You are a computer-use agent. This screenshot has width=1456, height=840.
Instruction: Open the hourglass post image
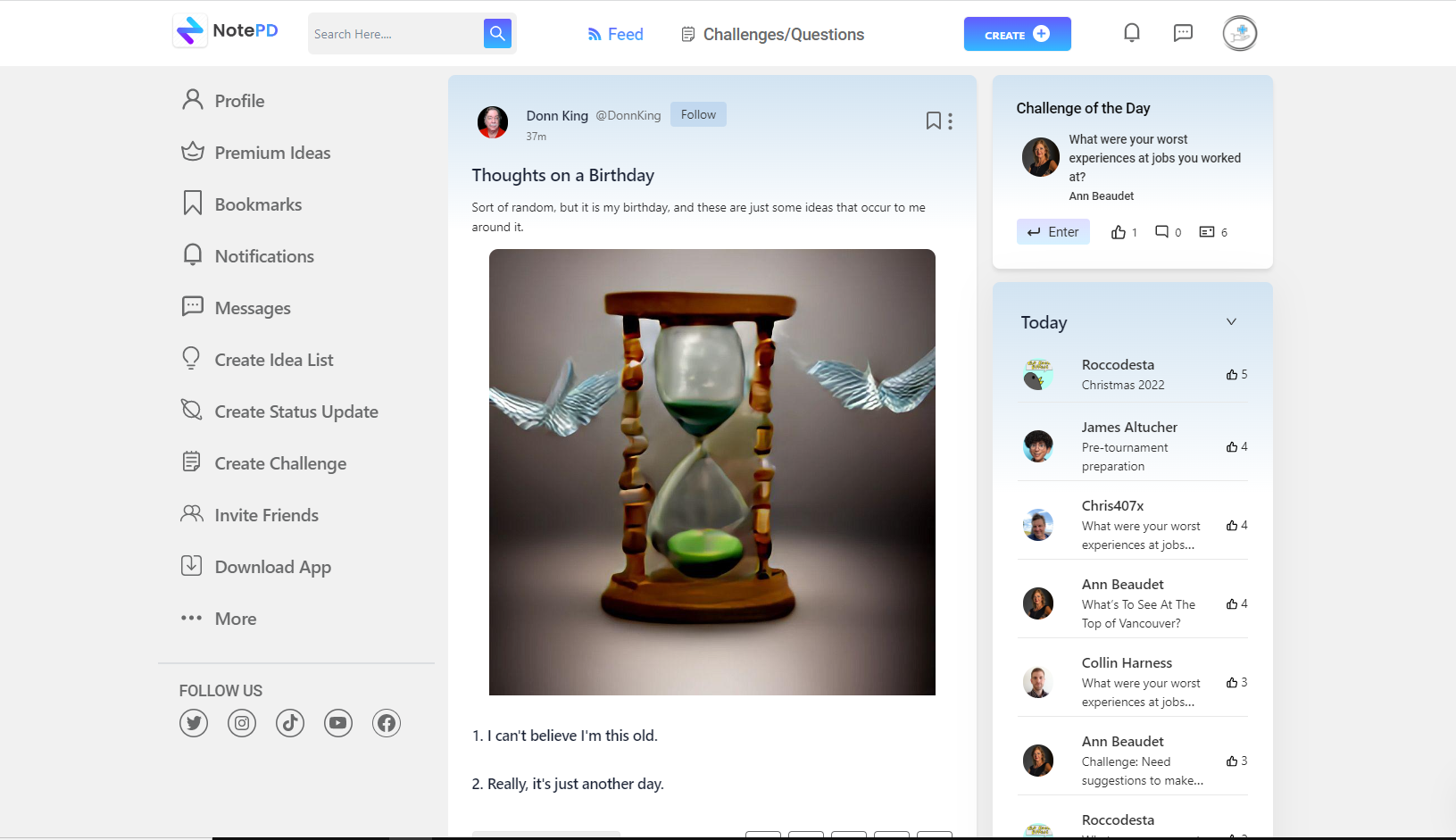click(x=712, y=472)
